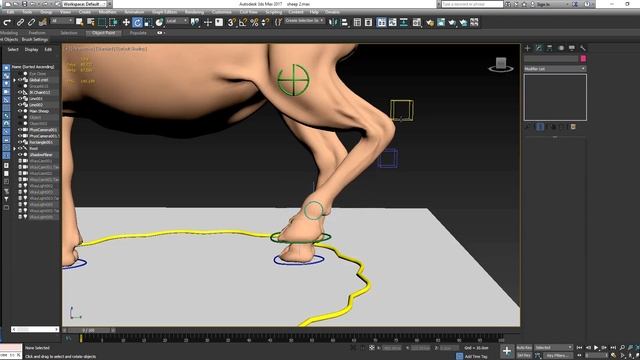Click the object color swatch

tap(583, 59)
